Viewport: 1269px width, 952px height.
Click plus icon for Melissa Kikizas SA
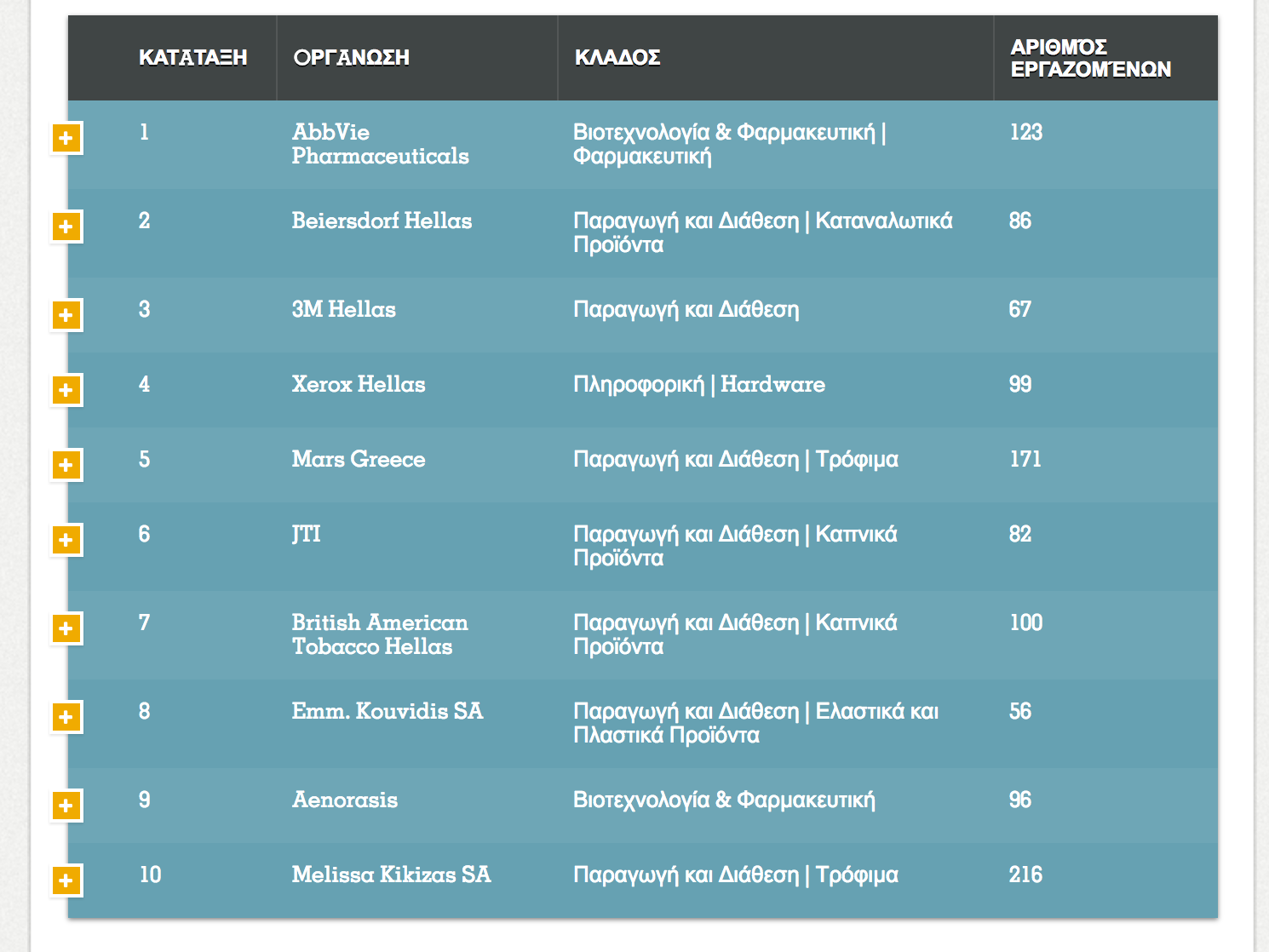(x=66, y=880)
